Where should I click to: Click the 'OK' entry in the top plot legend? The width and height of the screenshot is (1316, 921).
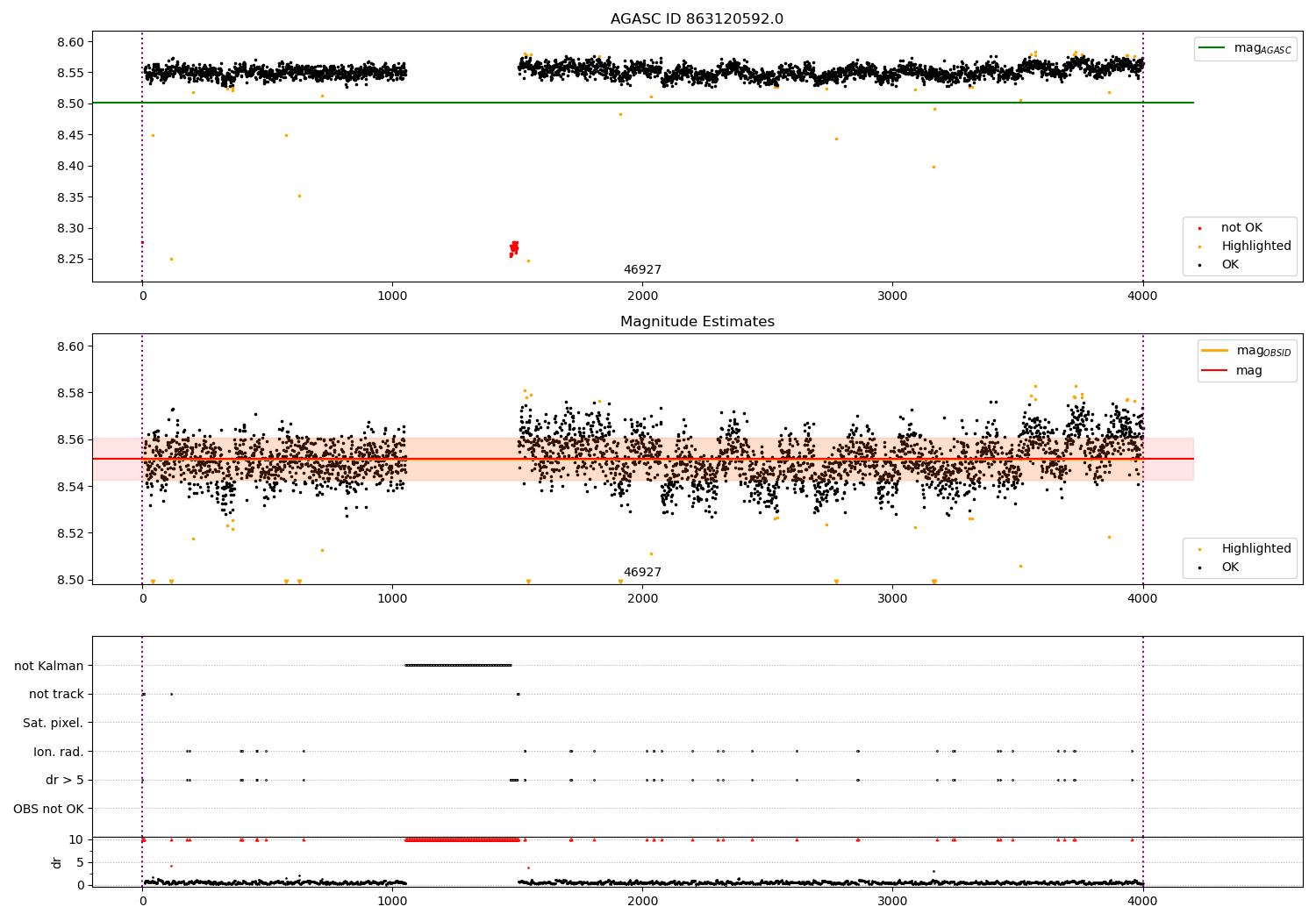[x=1230, y=265]
